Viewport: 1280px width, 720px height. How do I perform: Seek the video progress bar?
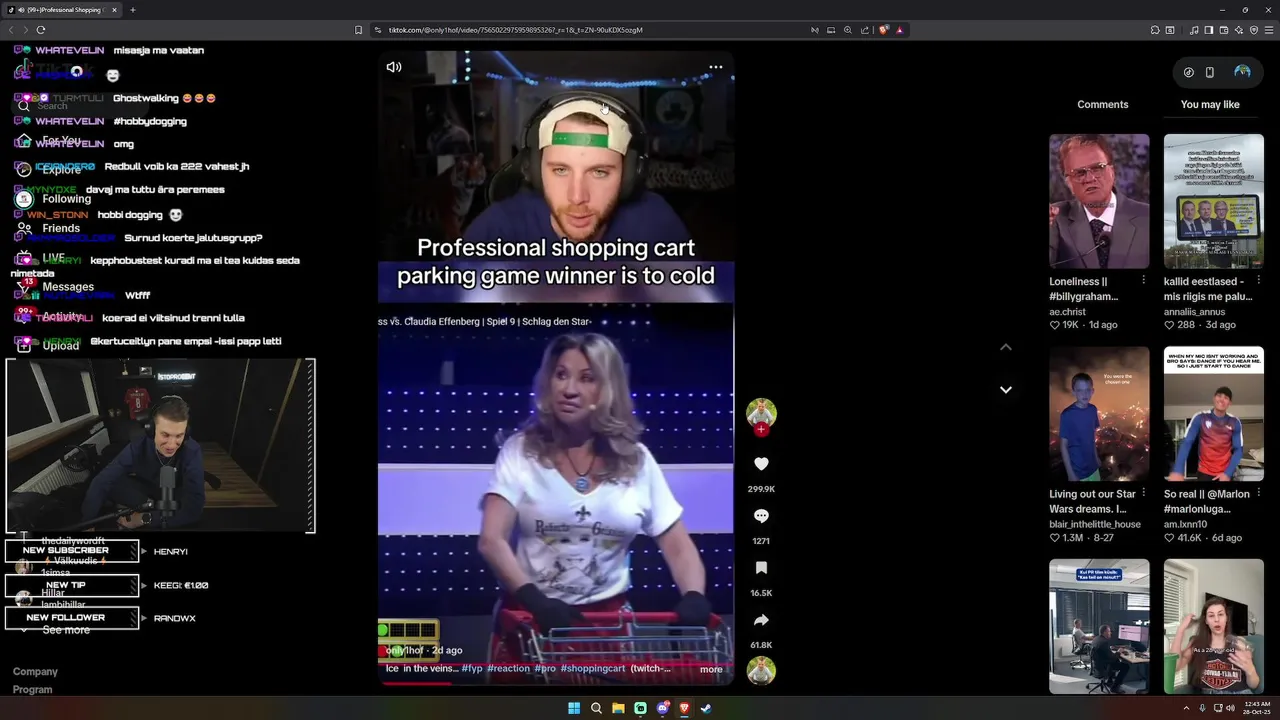556,684
